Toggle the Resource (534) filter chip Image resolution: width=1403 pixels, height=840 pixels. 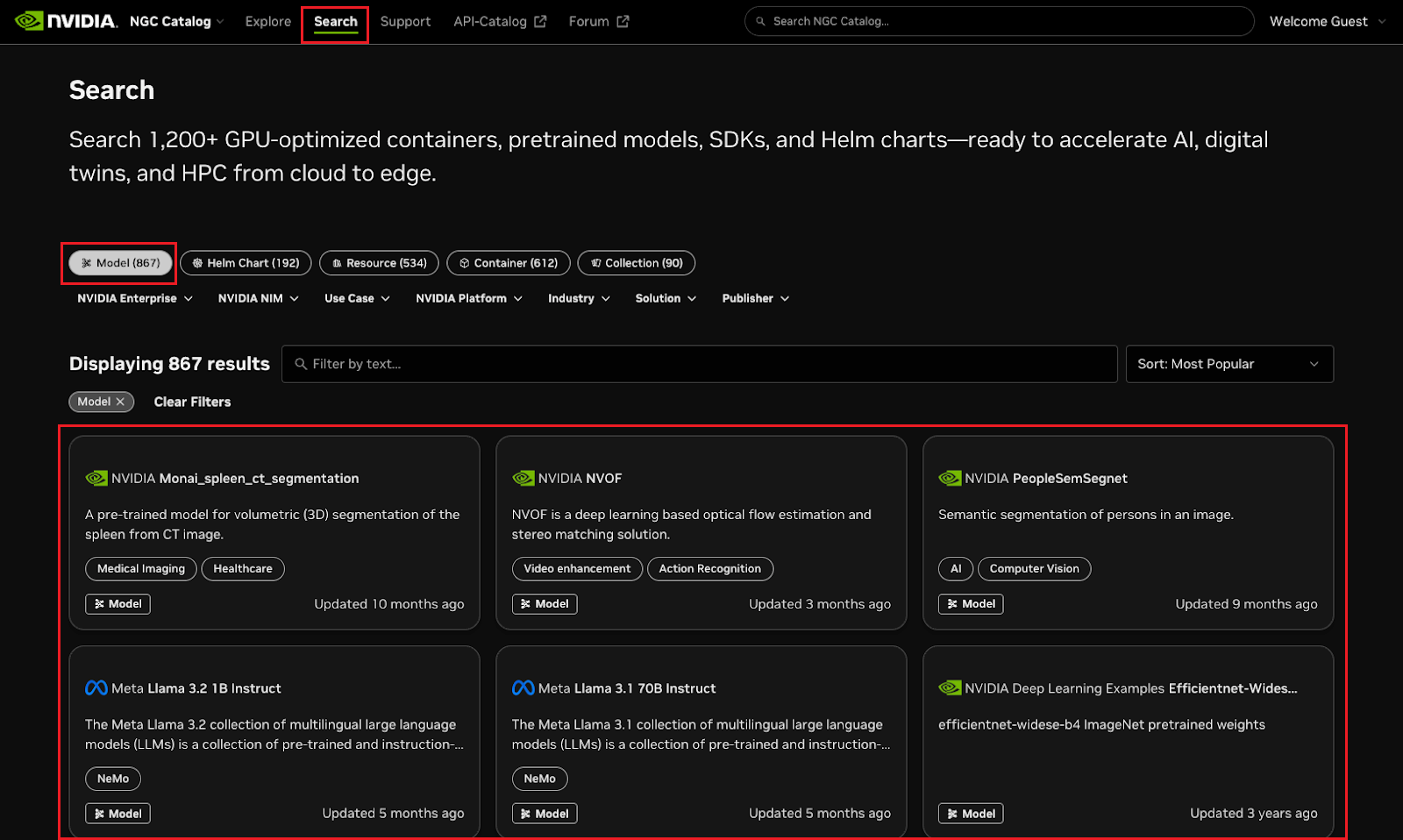379,263
